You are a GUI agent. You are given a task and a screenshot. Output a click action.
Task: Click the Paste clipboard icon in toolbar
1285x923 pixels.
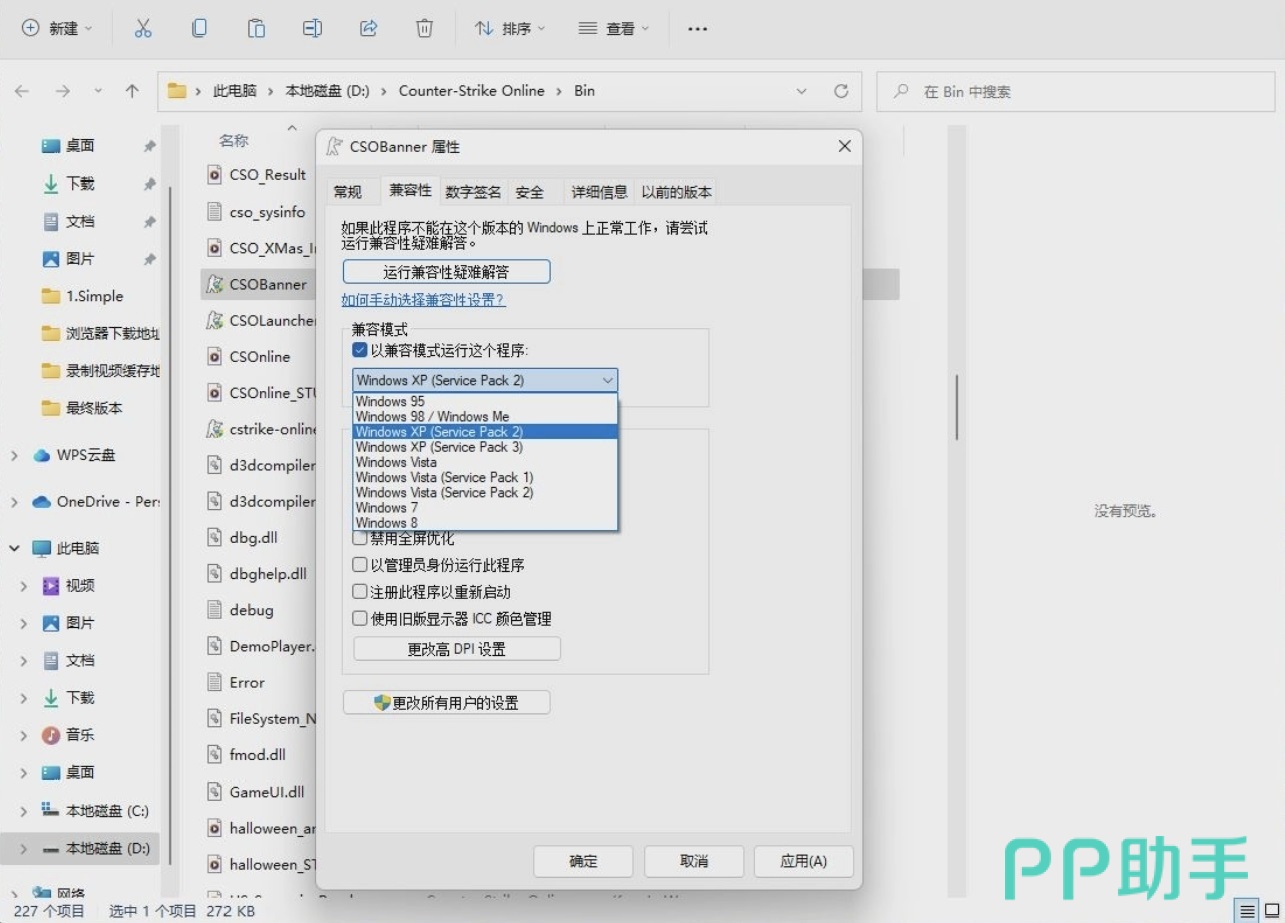coord(256,29)
